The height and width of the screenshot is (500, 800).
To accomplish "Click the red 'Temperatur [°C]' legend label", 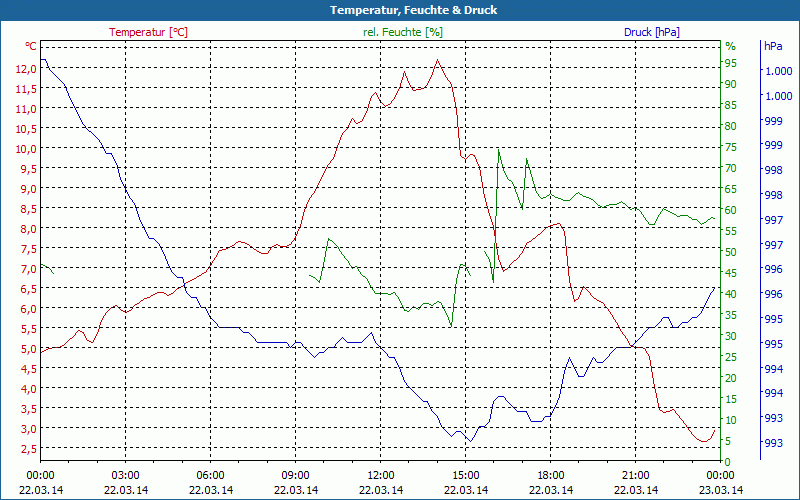I will click(148, 32).
